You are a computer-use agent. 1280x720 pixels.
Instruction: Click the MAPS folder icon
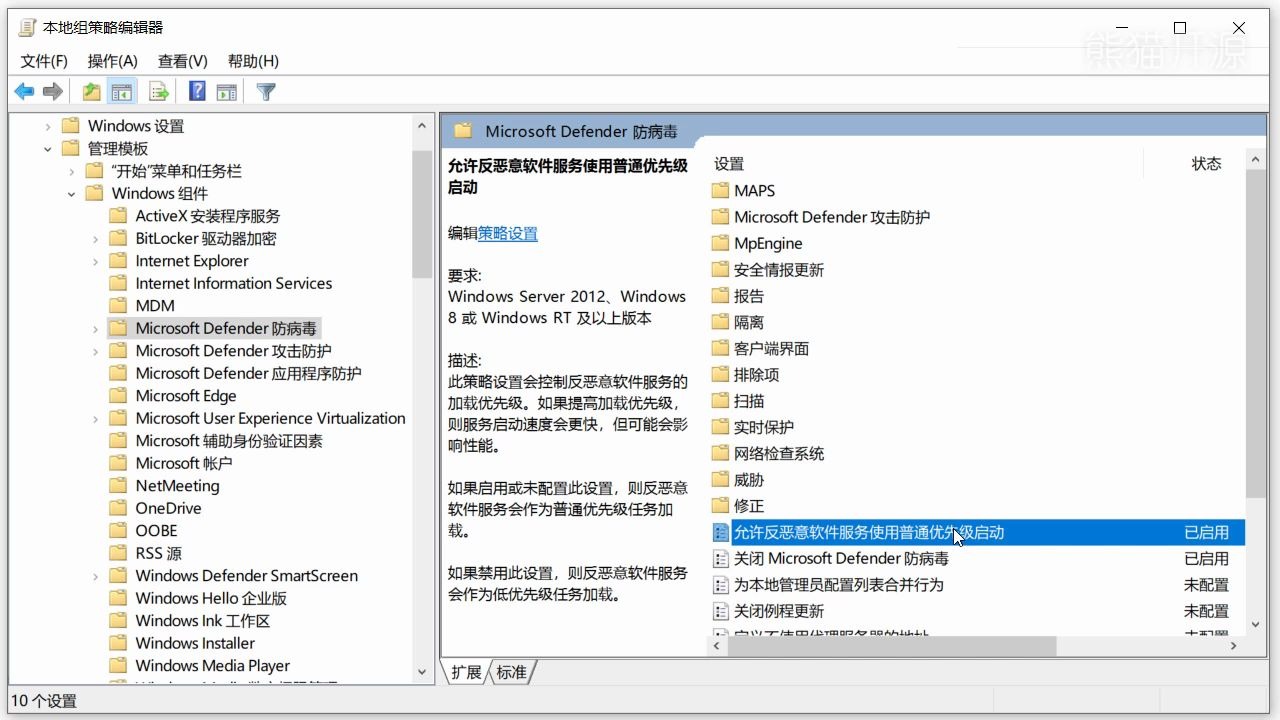tap(720, 190)
